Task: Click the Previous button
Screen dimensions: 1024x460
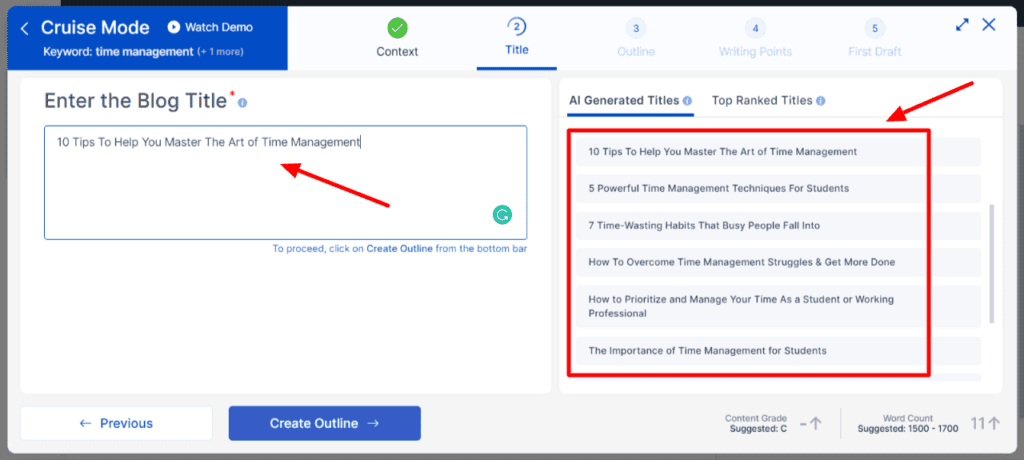Action: click(116, 423)
